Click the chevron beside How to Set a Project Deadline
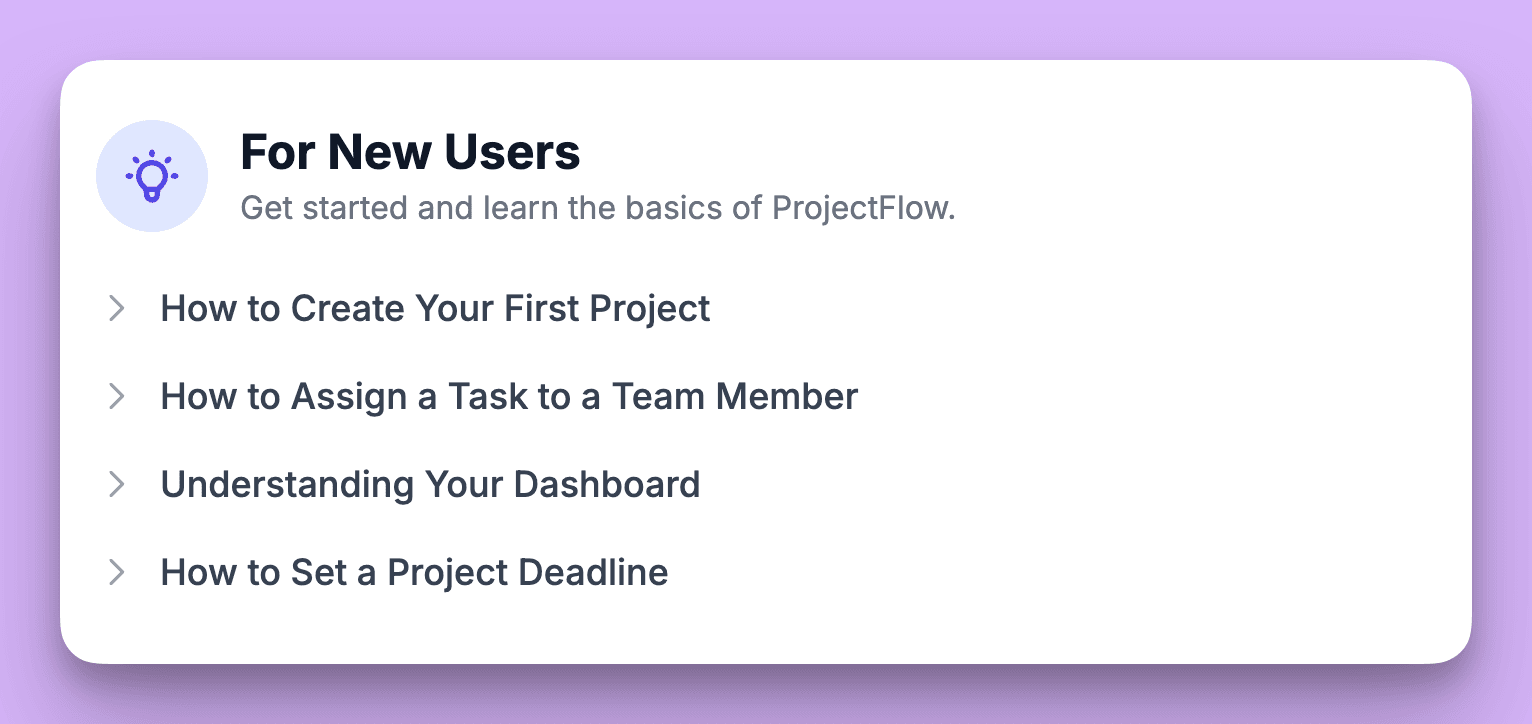1532x724 pixels. point(117,572)
